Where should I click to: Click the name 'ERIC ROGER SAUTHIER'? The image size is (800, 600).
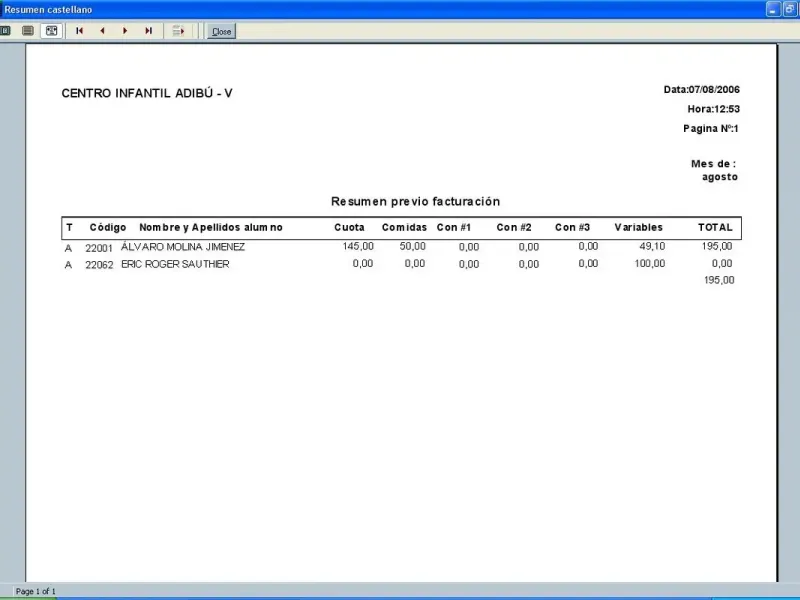tap(175, 264)
